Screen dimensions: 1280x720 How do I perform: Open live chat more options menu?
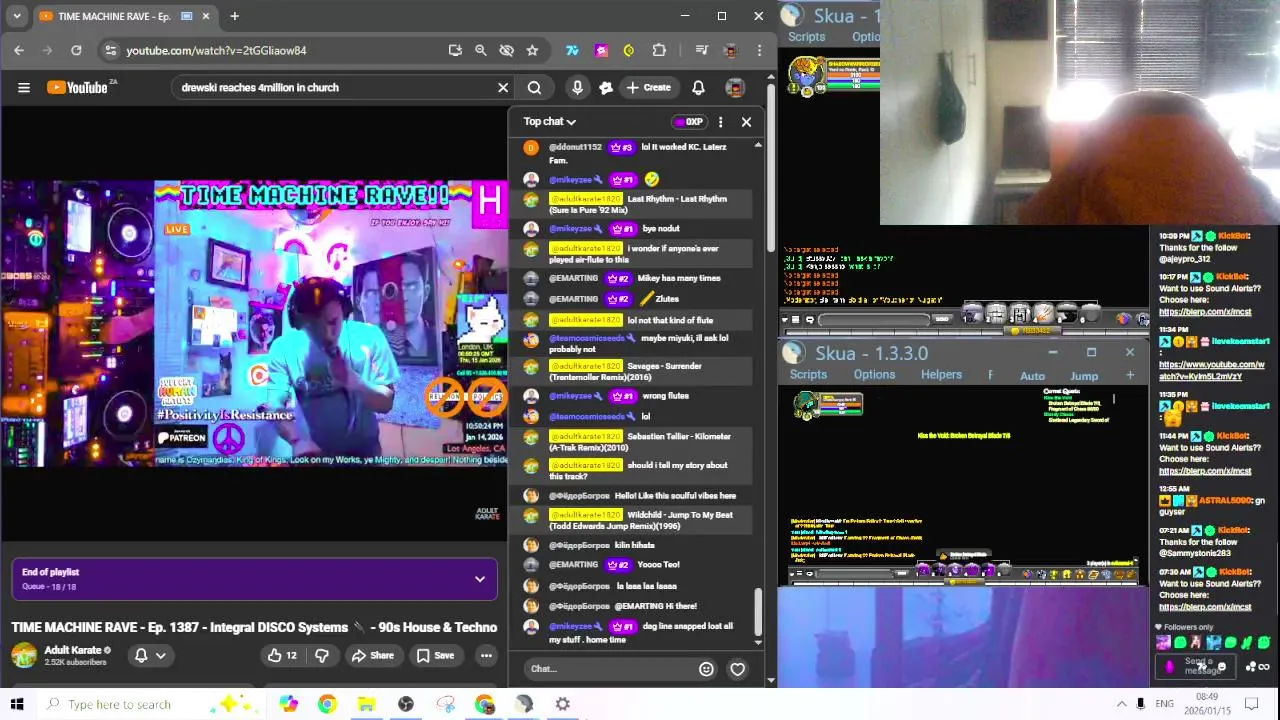click(x=720, y=121)
